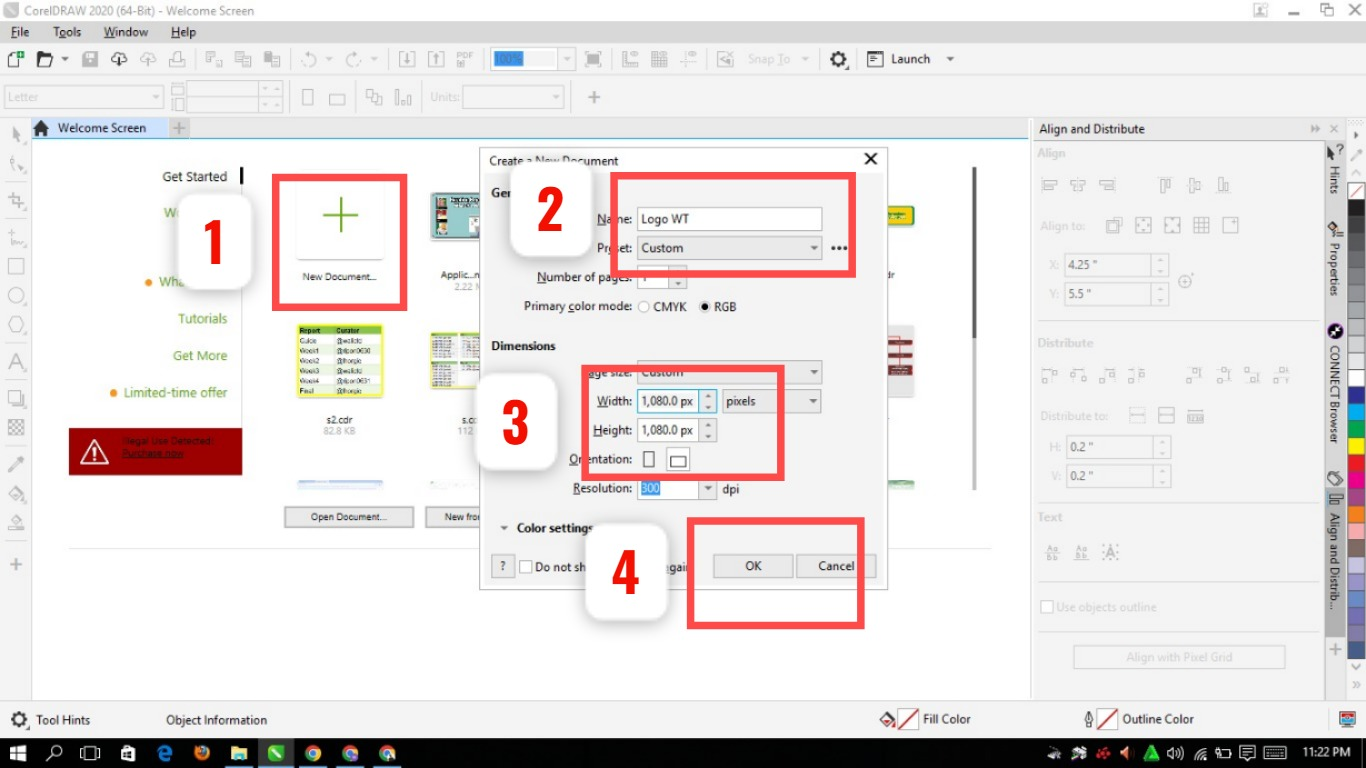Select the Pick tool in the toolbox
1366x768 pixels.
[16, 134]
